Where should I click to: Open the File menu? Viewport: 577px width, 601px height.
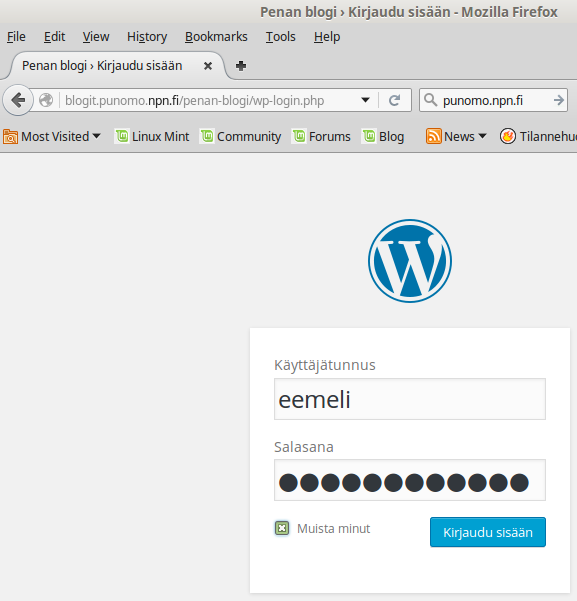[16, 37]
